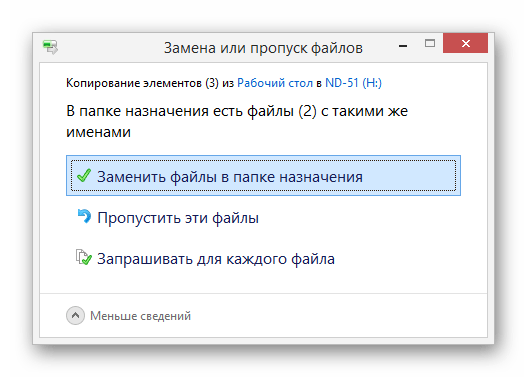Open the Рабочий стол source link
The width and height of the screenshot is (527, 377).
coord(275,83)
